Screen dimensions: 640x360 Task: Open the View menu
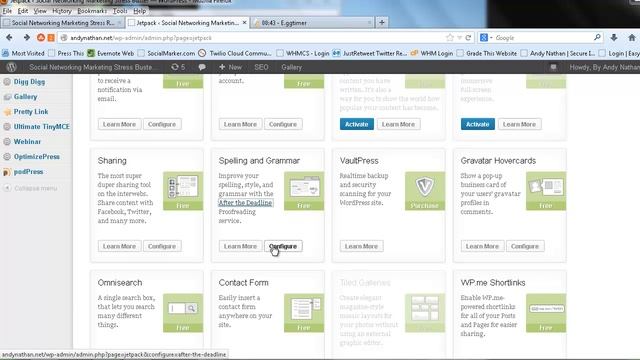40,11
